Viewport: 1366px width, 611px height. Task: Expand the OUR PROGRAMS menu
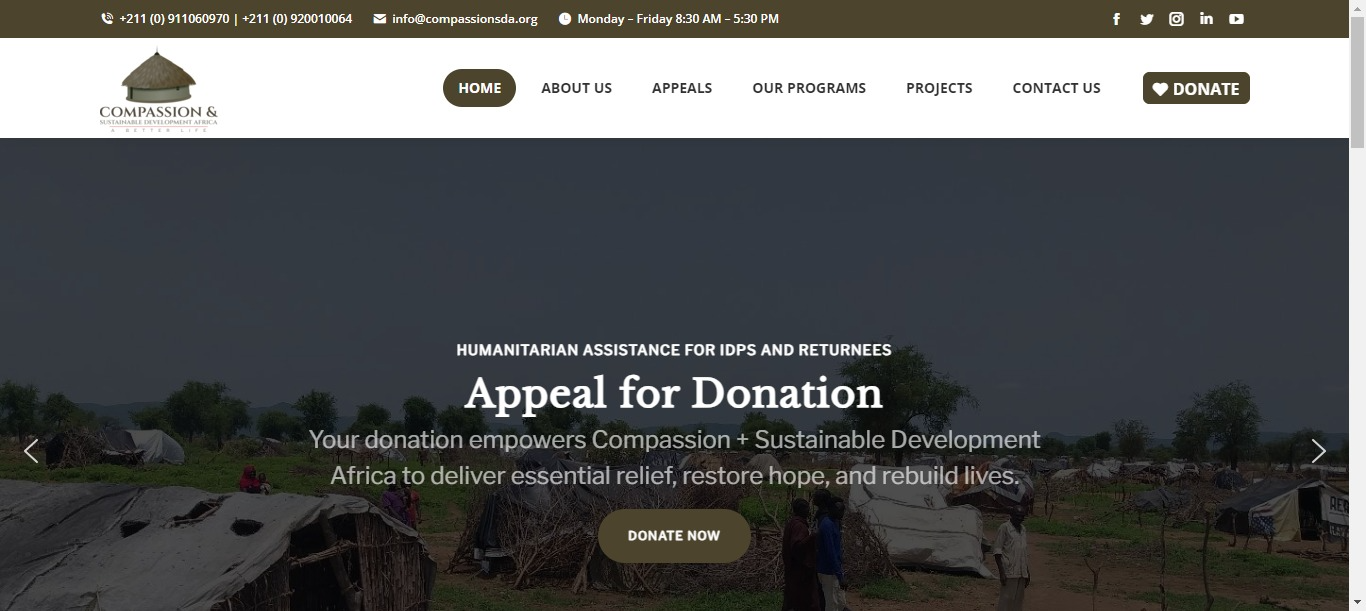(x=809, y=88)
